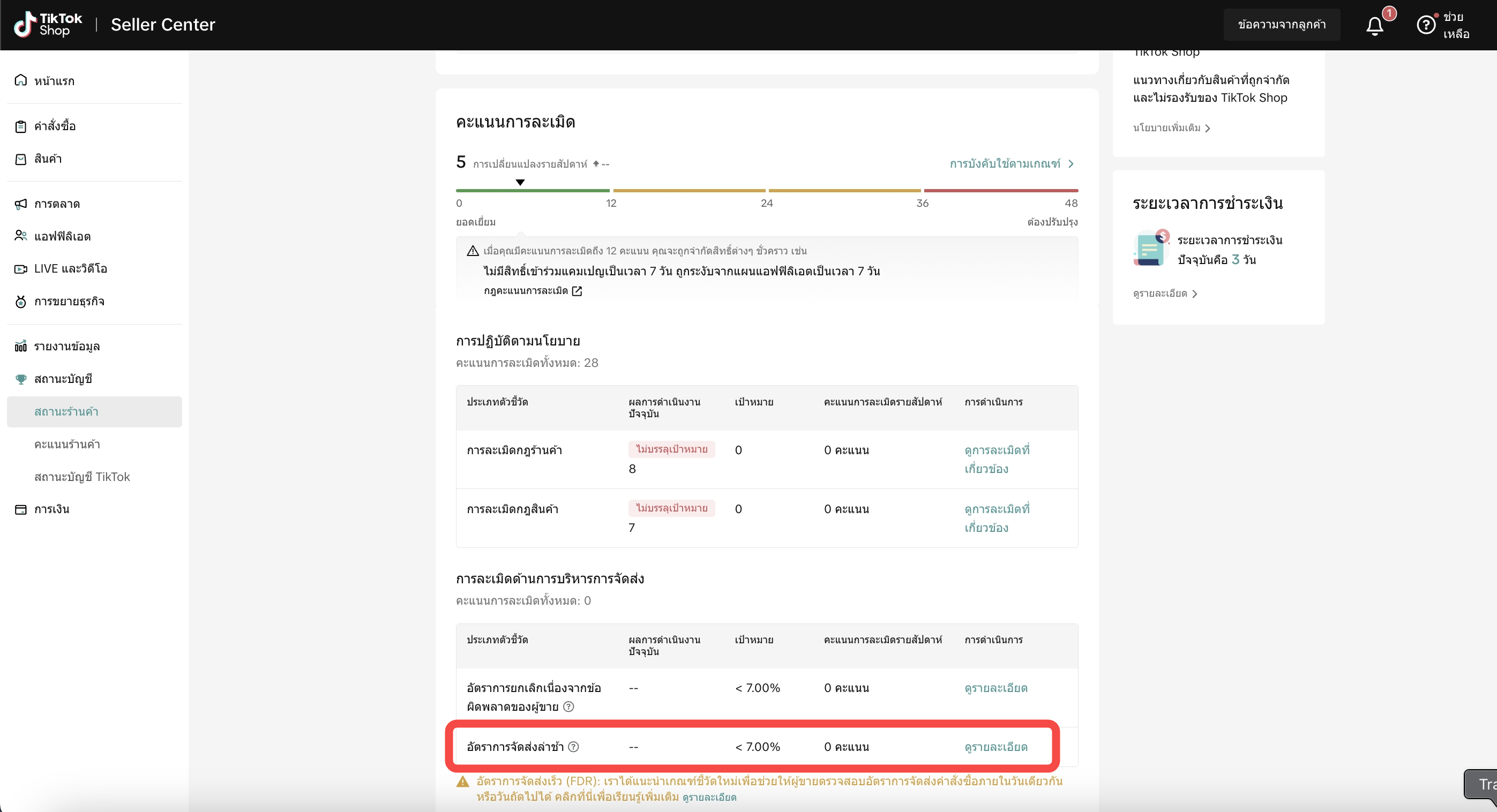Screen dimensions: 1497x812
Task: Open ดูรายละเอียด under payment period
Action: (1165, 294)
